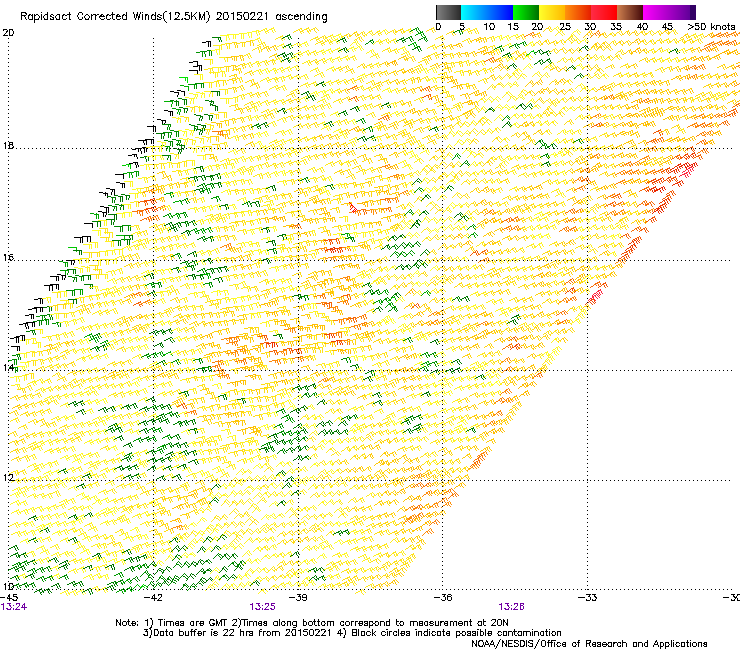Click the brown 35-40 knots legend segment
This screenshot has width=740, height=650.
tap(630, 12)
